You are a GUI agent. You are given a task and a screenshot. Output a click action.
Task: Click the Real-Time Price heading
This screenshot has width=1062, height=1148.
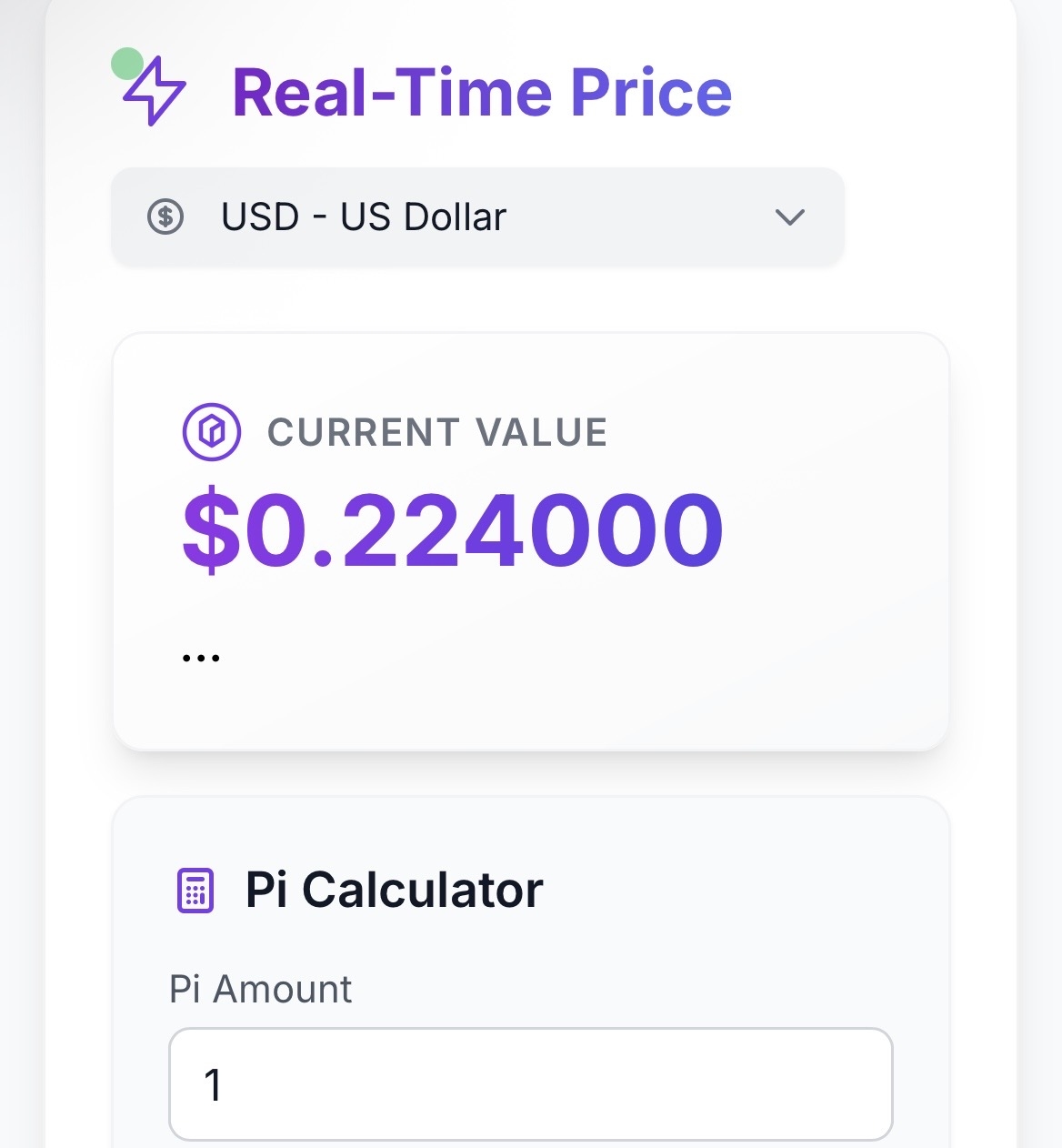click(x=482, y=93)
